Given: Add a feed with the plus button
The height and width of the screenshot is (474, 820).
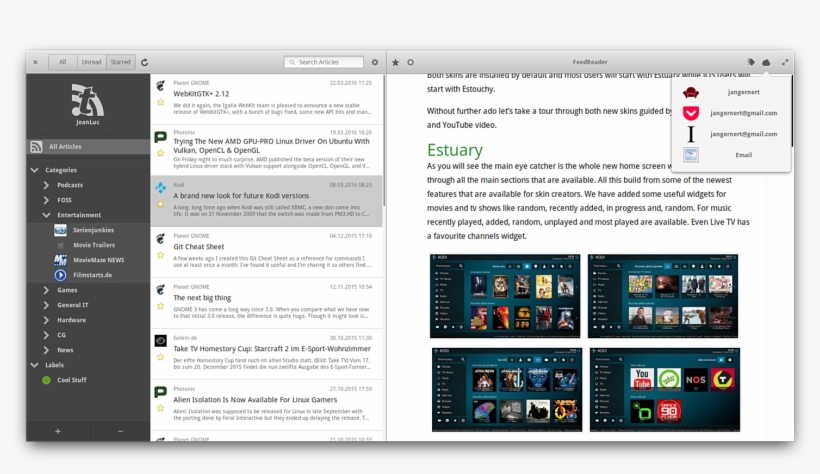Looking at the screenshot, I should point(58,431).
